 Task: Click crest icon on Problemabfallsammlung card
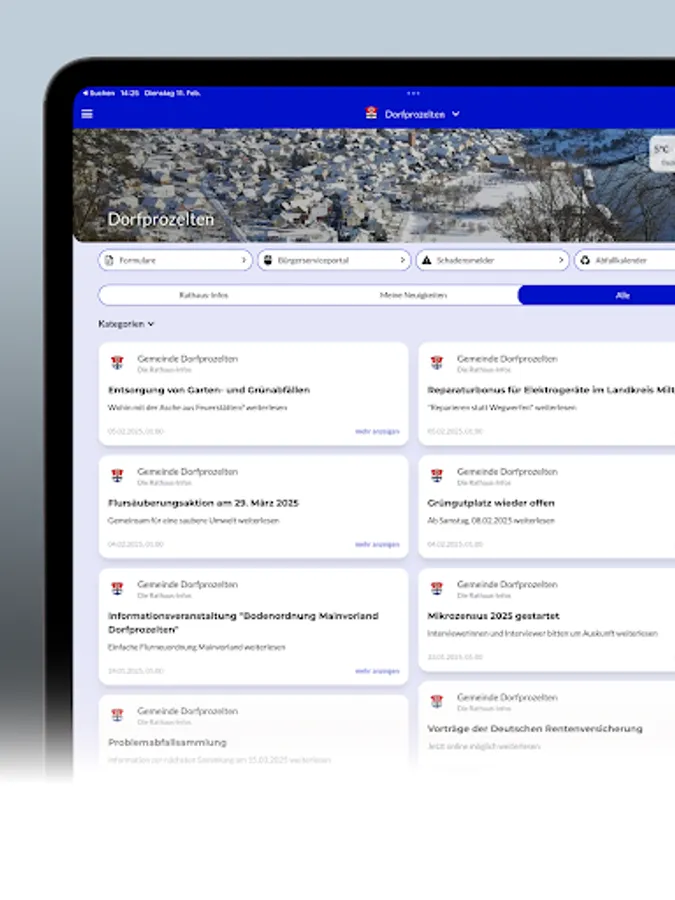click(x=118, y=715)
